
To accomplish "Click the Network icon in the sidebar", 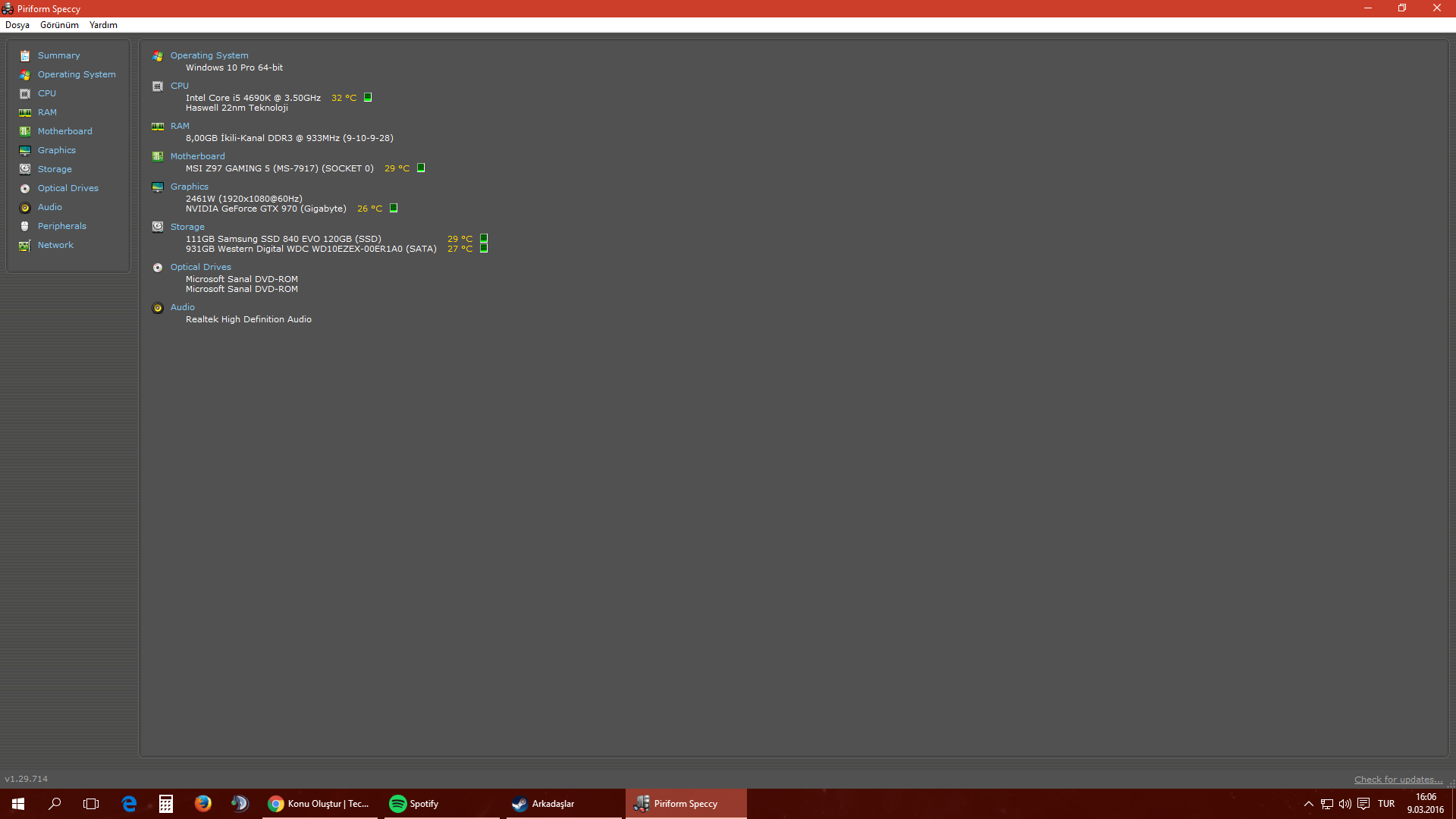I will [25, 246].
